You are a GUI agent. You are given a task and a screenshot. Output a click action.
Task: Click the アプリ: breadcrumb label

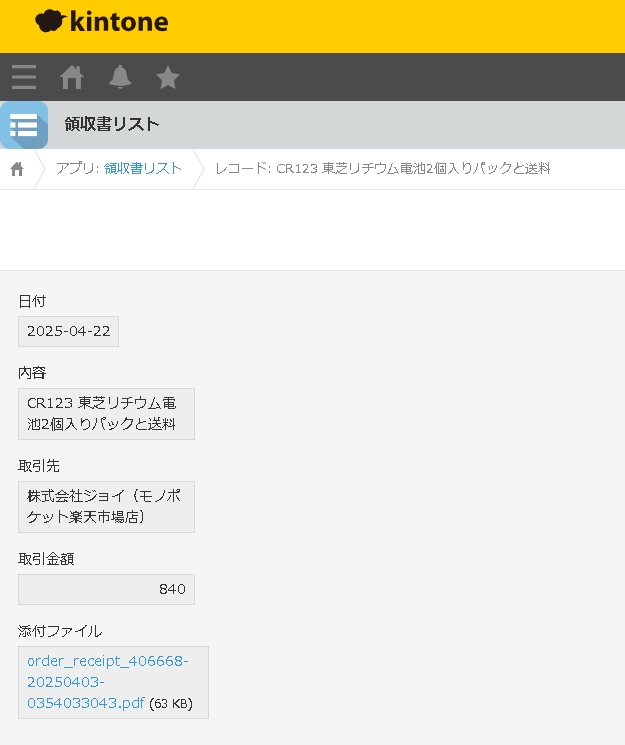77,168
